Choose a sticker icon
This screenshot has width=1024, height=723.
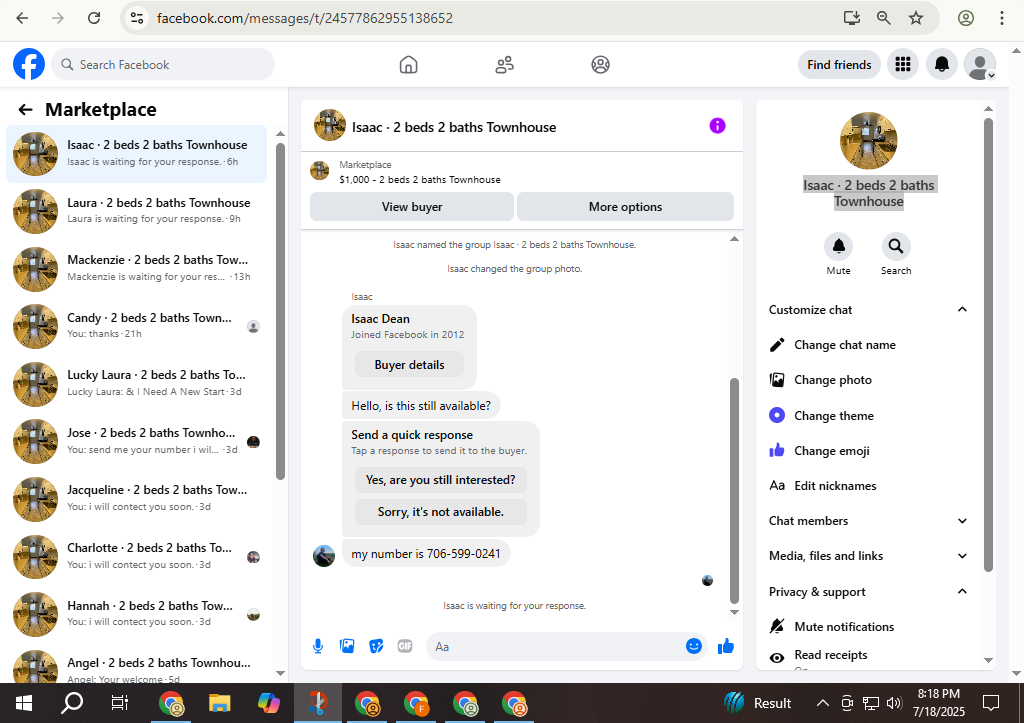point(376,647)
